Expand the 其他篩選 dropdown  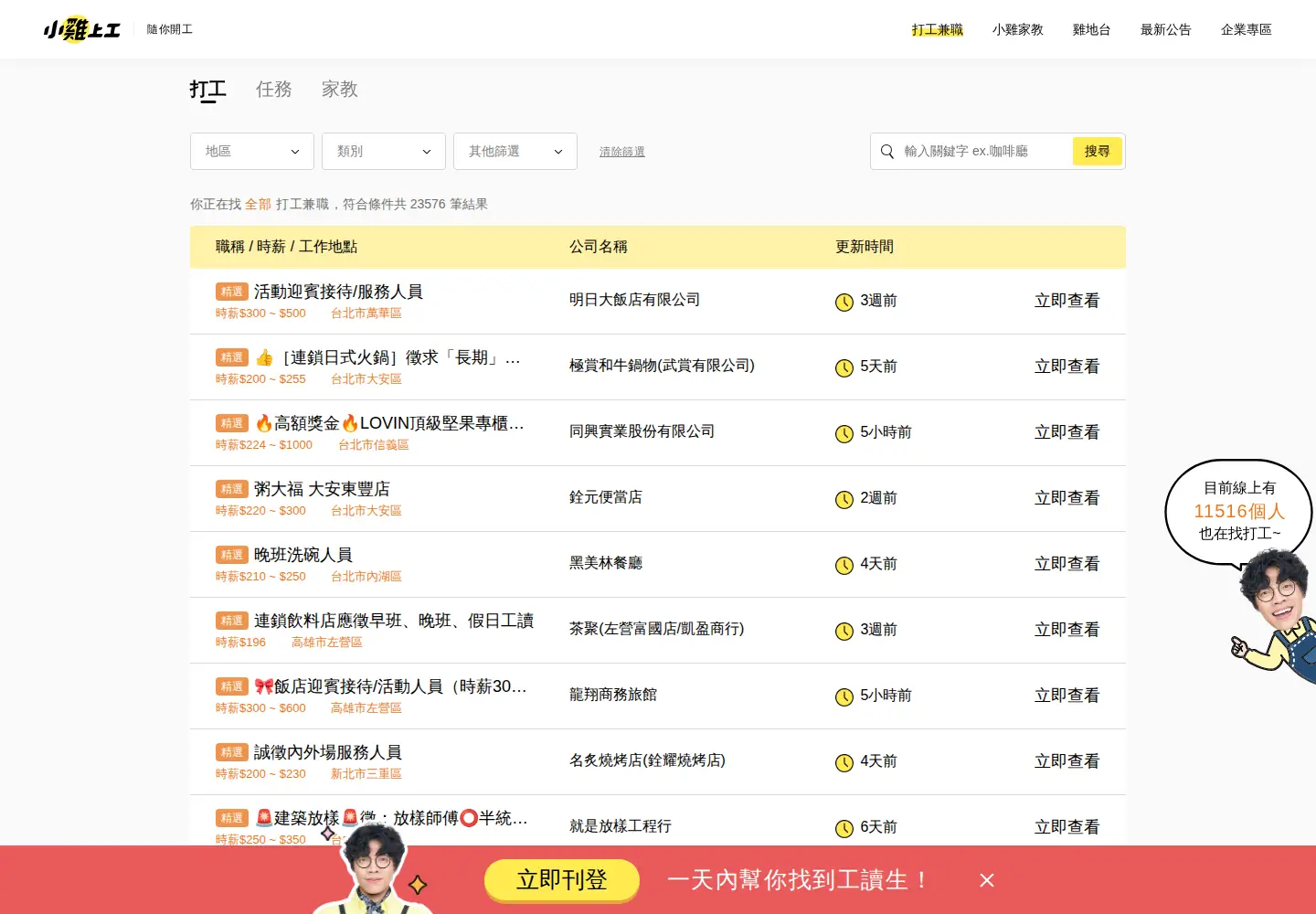coord(515,151)
